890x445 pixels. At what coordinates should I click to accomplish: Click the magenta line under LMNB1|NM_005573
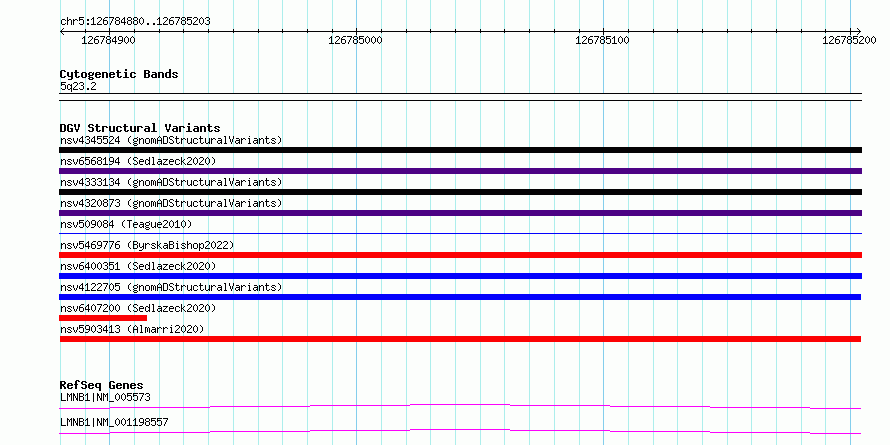click(460, 406)
